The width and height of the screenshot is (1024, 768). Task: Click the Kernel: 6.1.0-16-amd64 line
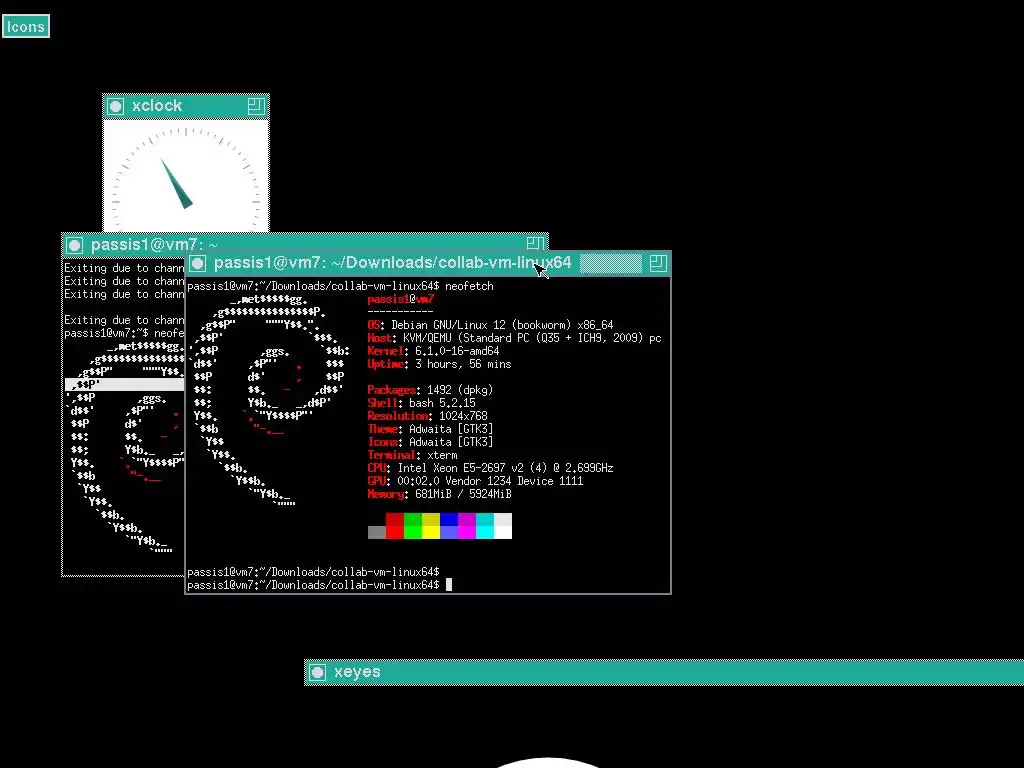point(433,351)
